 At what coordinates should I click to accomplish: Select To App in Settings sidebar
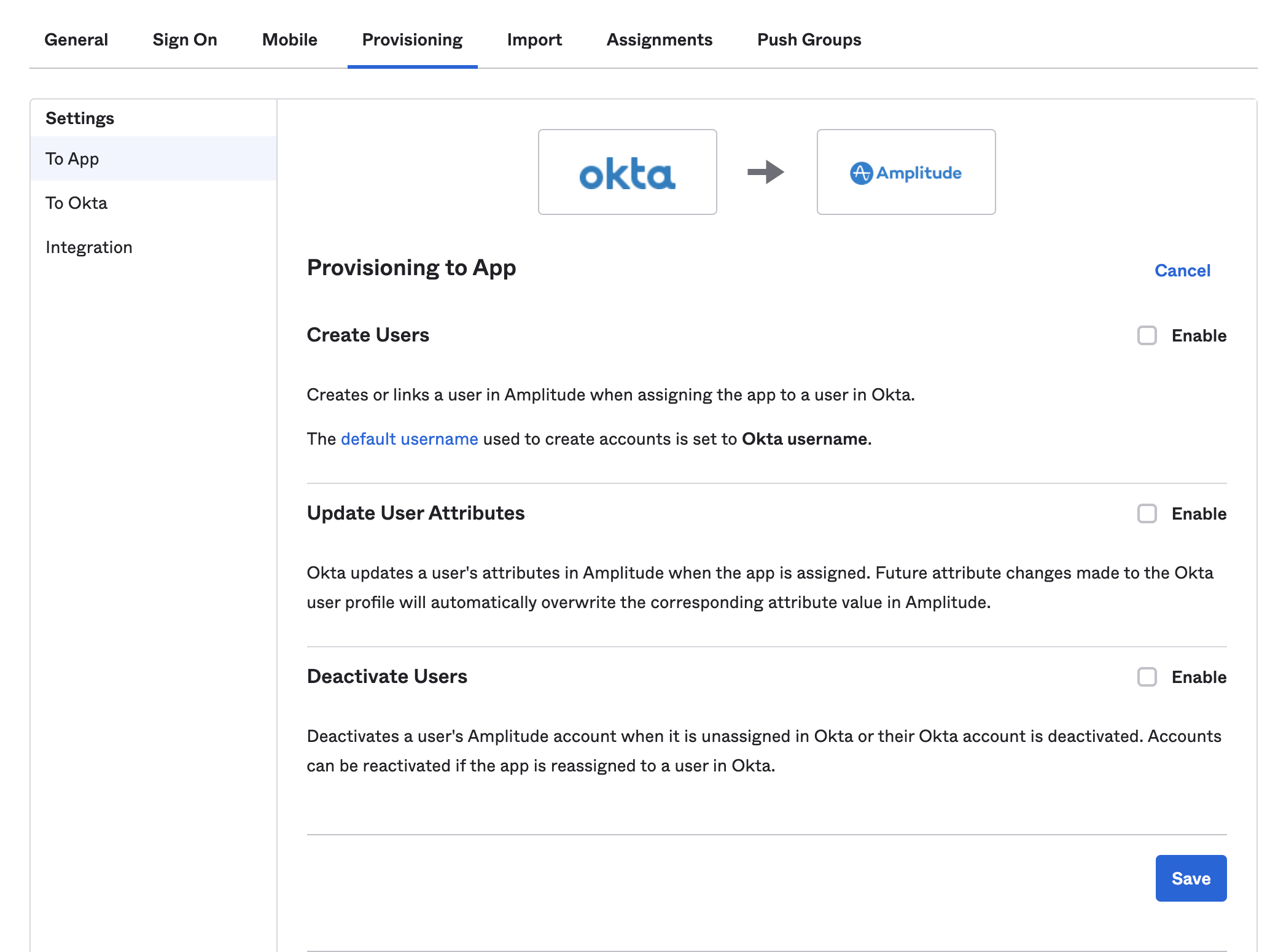click(x=72, y=158)
